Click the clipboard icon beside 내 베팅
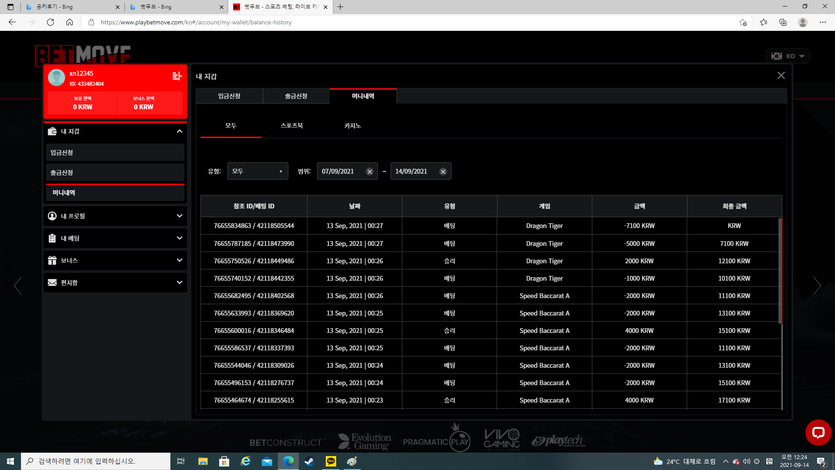835x470 pixels. coord(52,238)
